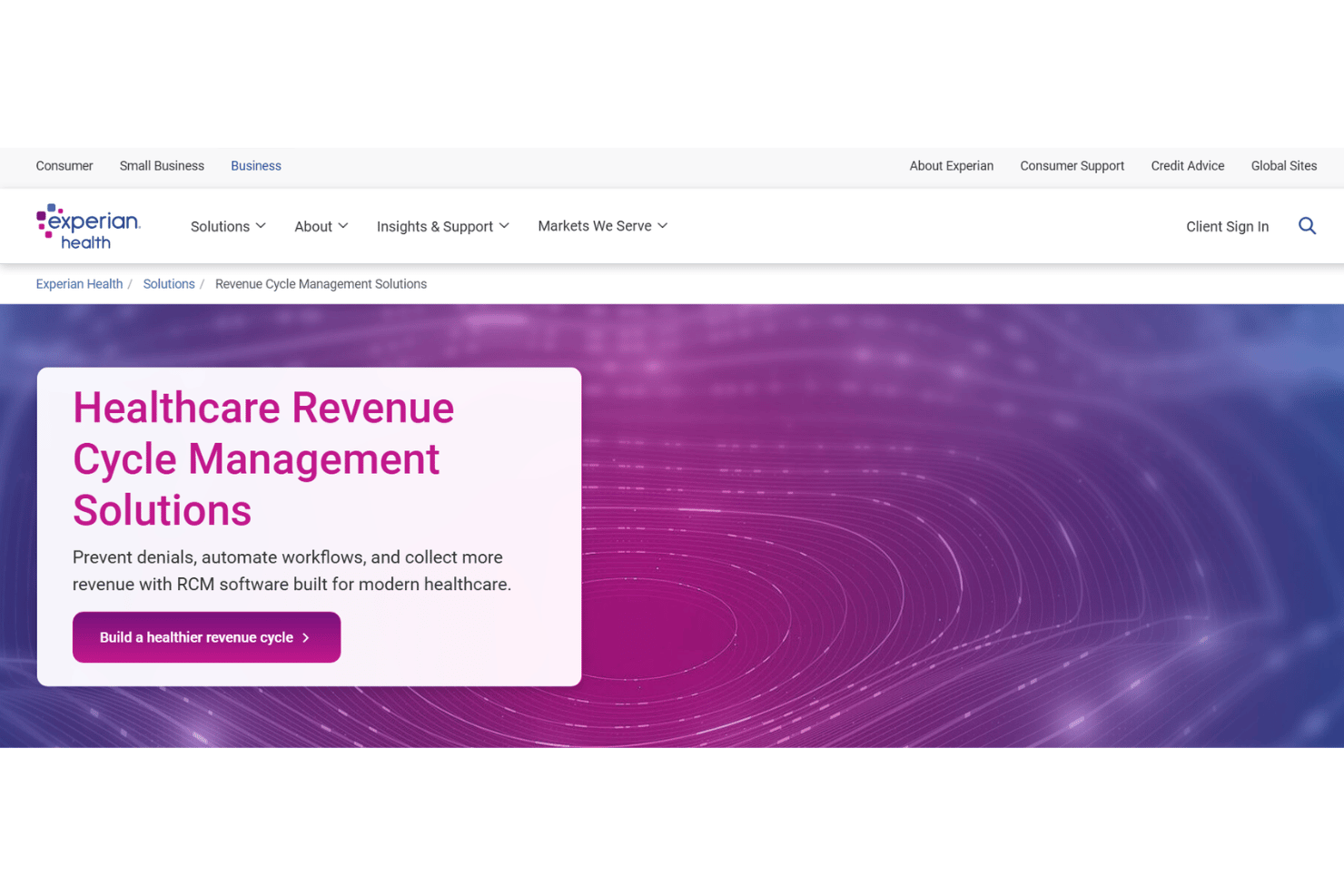
Task: Select the Small Business top tab
Action: [162, 166]
